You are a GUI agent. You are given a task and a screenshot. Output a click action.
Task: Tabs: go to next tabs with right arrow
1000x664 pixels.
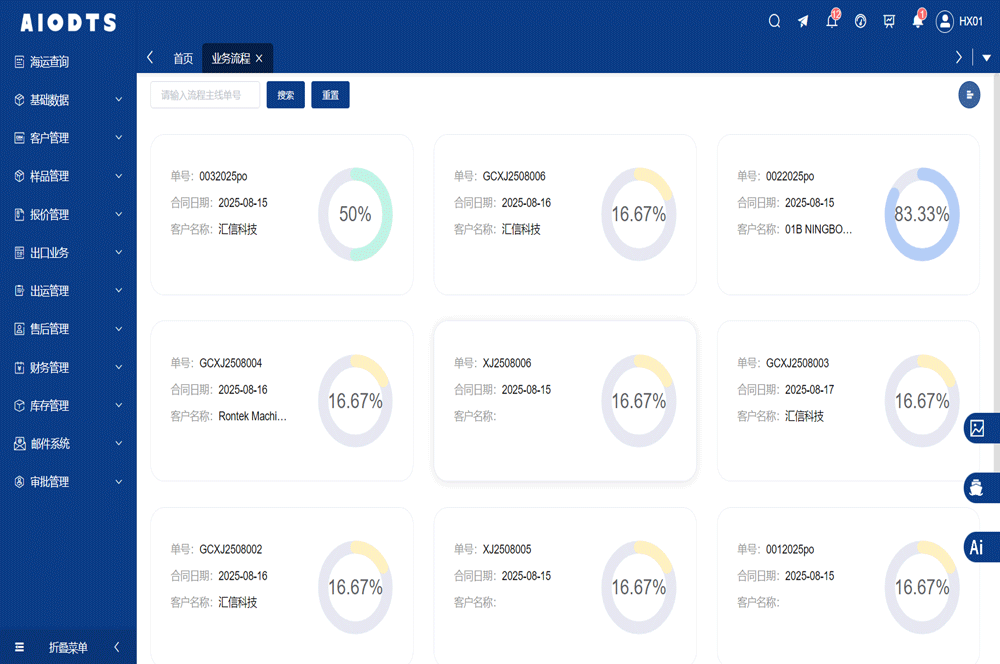pyautogui.click(x=958, y=57)
